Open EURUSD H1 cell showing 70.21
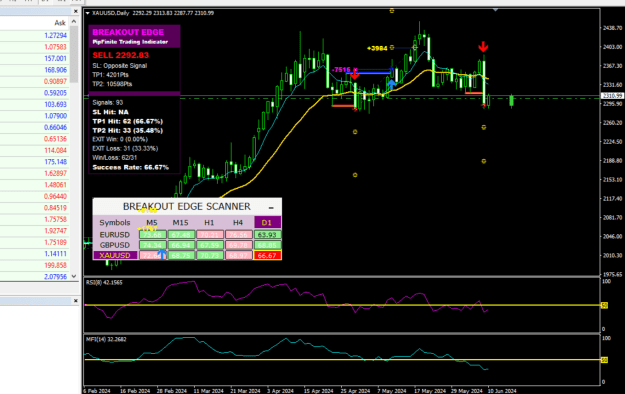 [x=210, y=235]
